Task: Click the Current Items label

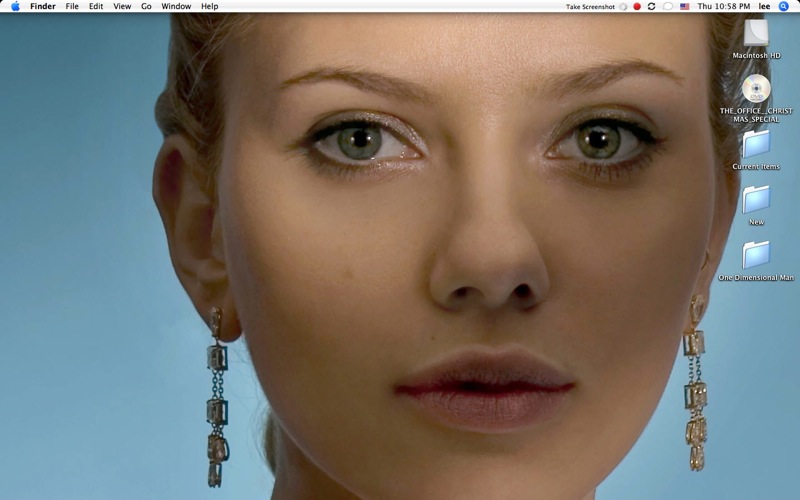Action: 756,166
